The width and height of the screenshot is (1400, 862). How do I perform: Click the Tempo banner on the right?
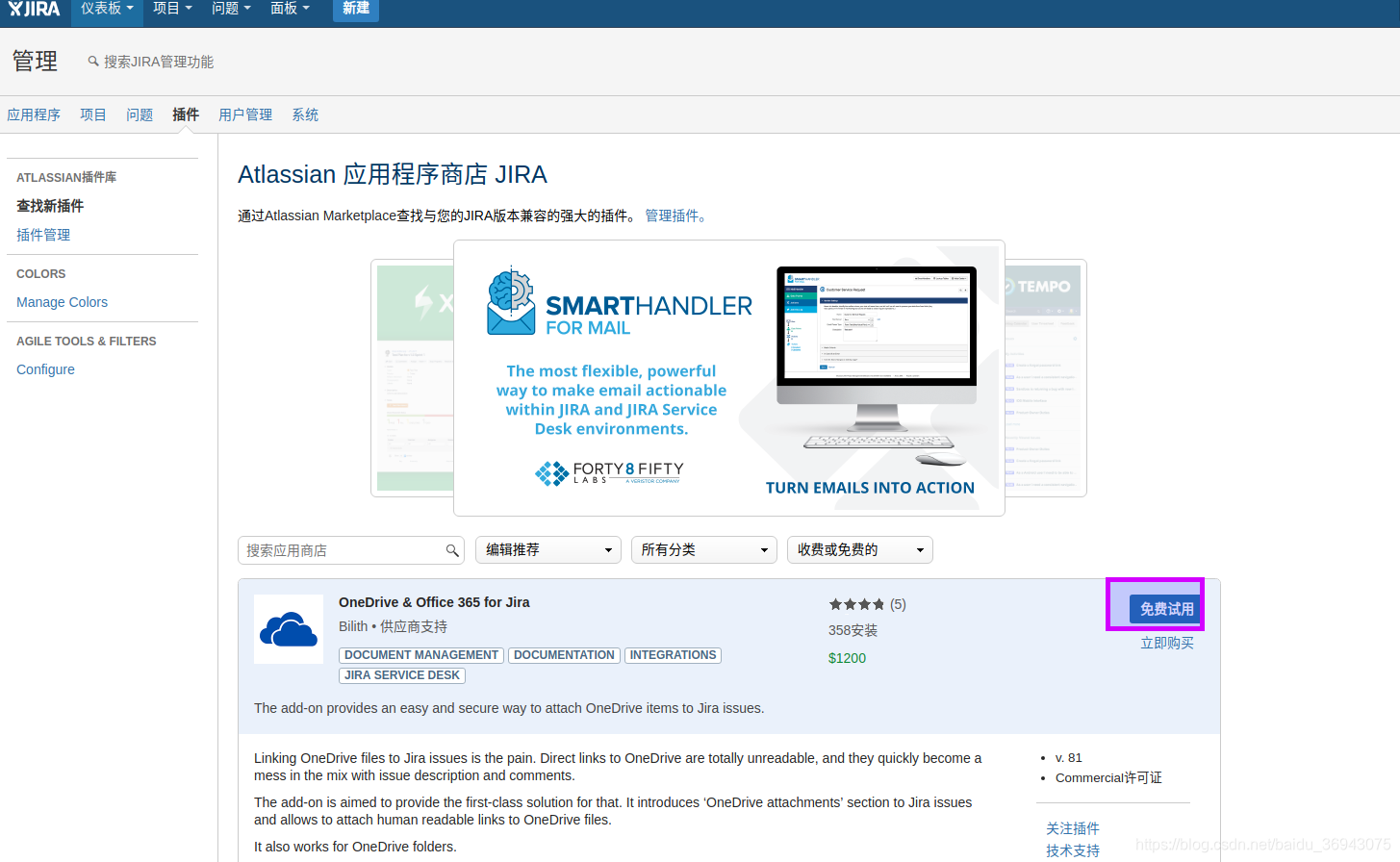tap(1046, 378)
